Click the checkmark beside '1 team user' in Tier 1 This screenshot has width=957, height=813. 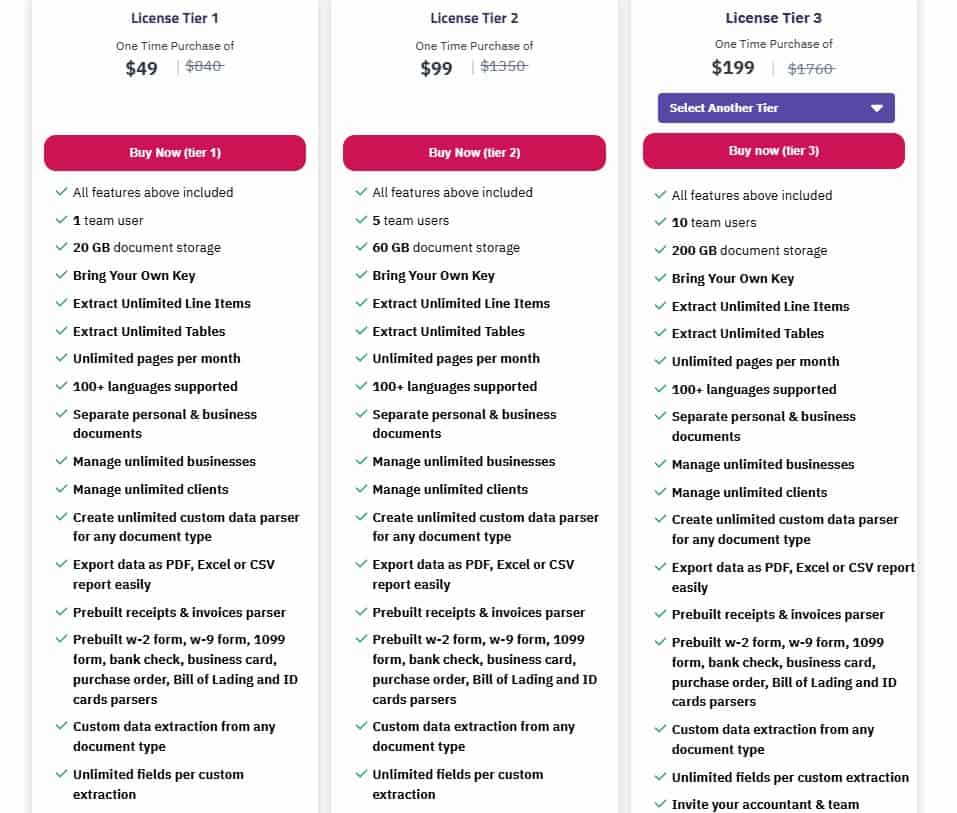[60, 220]
